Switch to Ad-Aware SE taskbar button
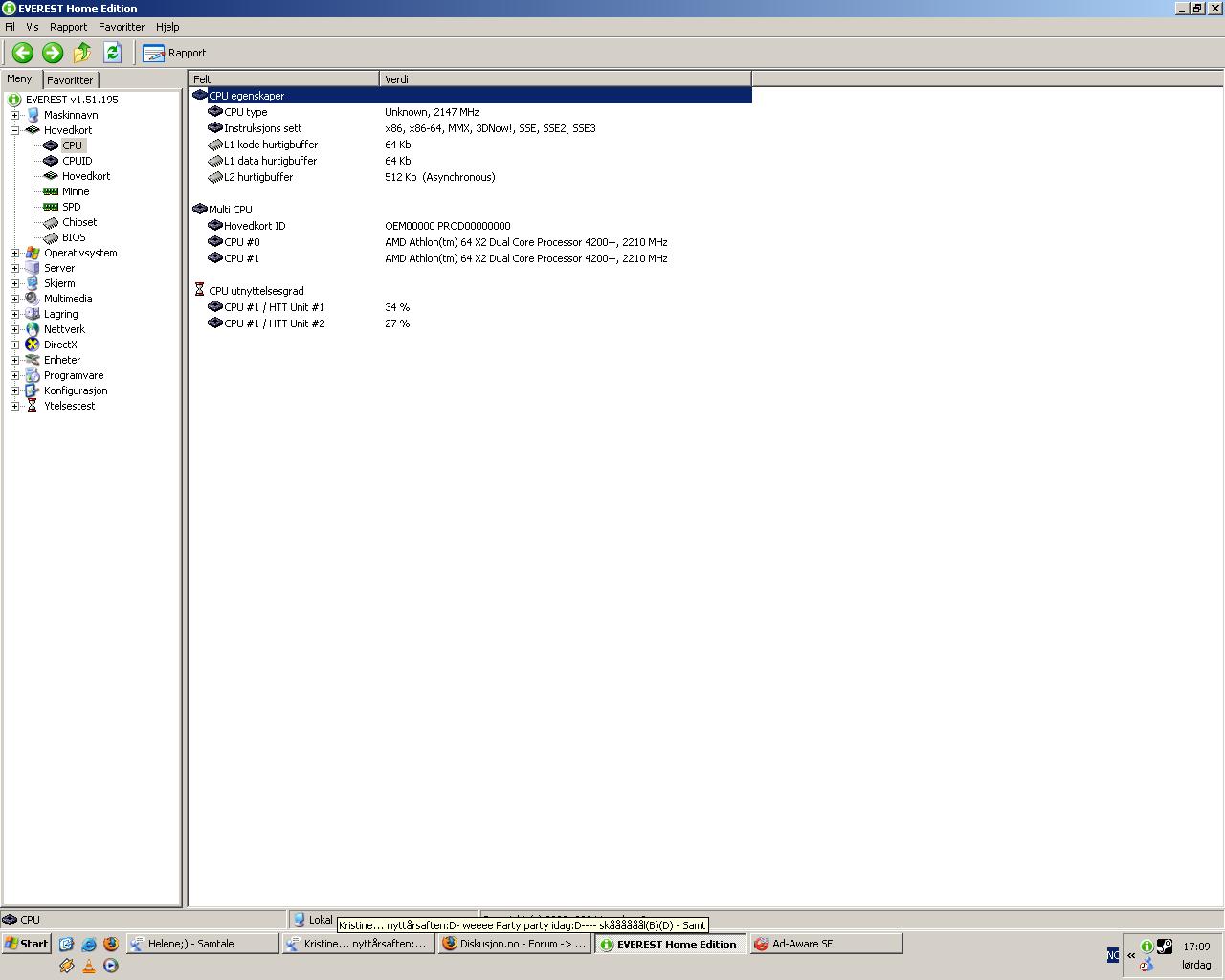Screen dimensions: 1225x980 tap(826, 944)
